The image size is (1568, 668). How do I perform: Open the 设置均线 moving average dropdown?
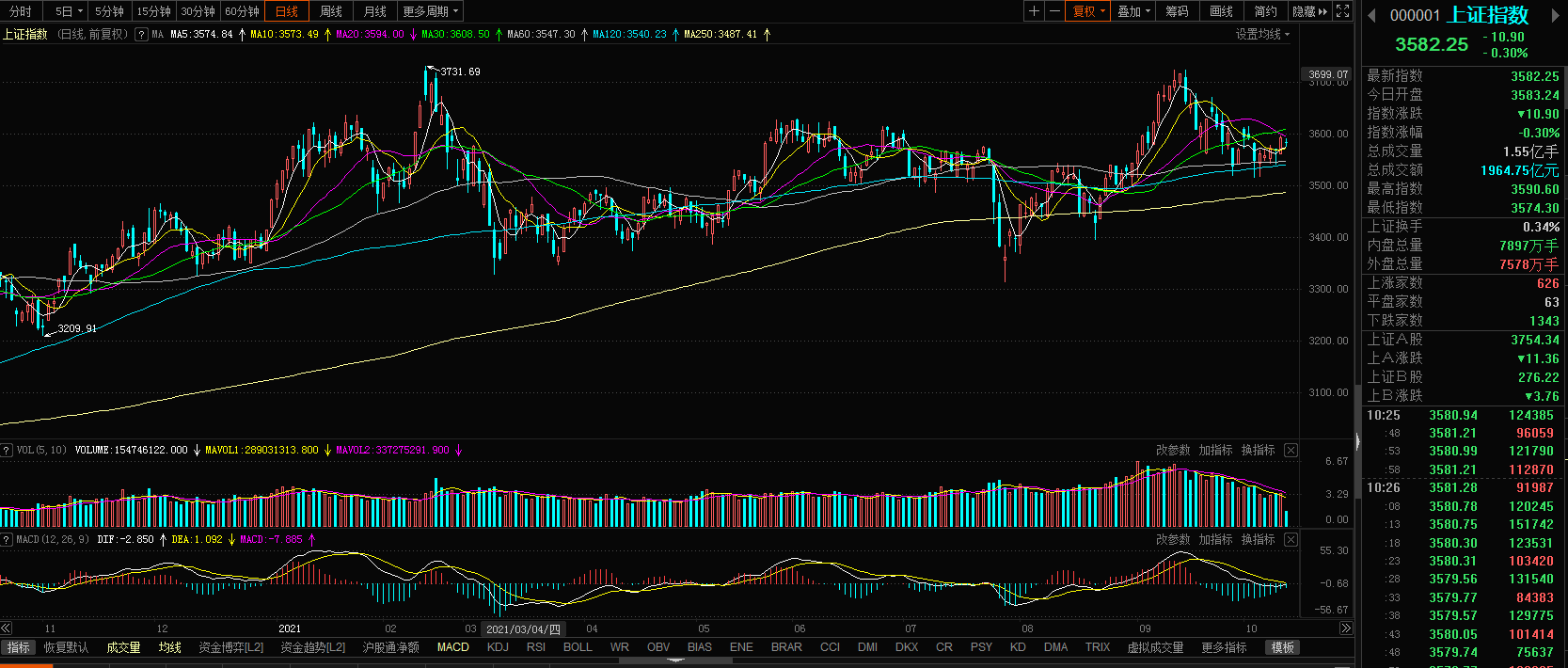point(1262,35)
